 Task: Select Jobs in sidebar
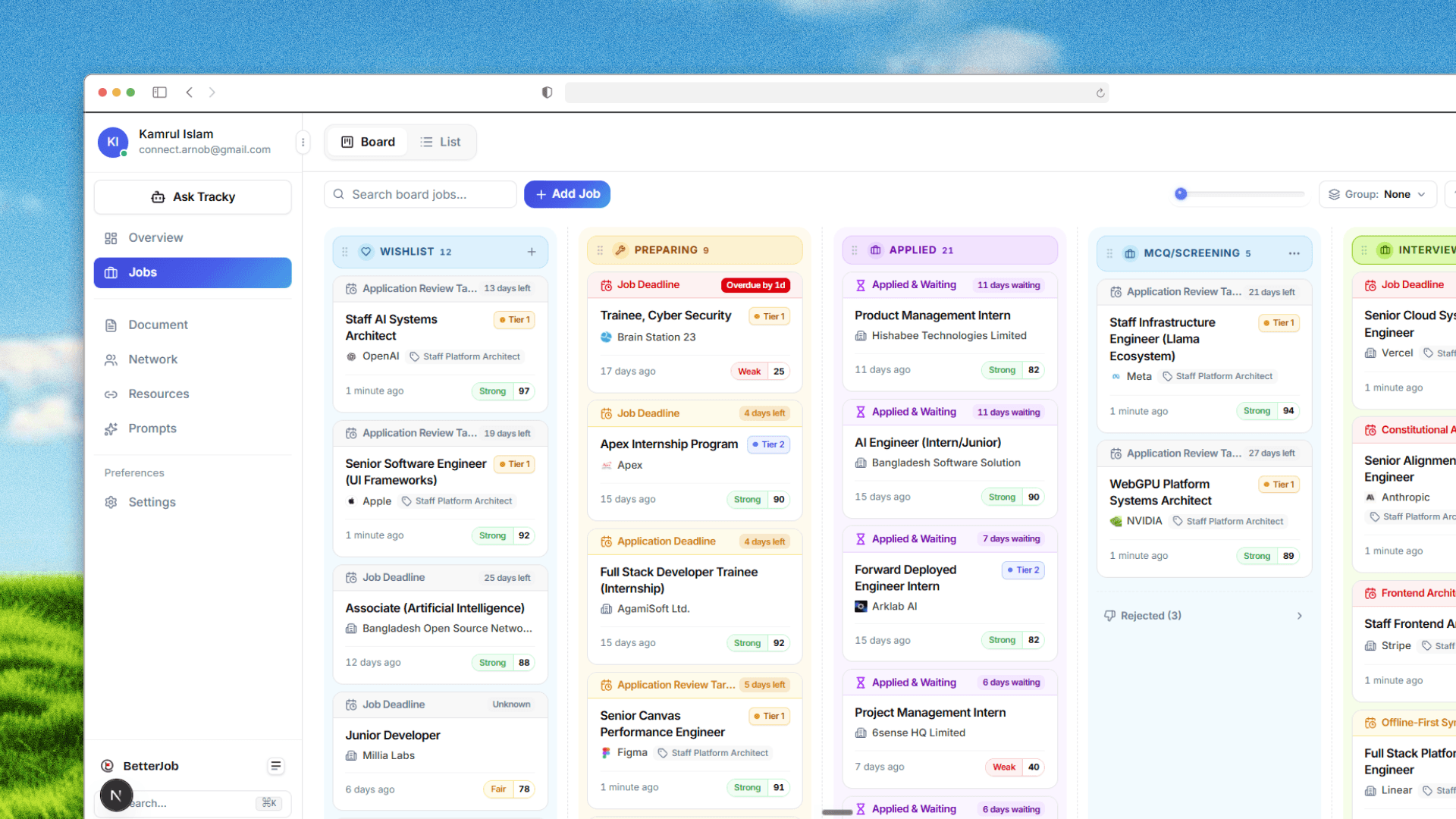click(x=193, y=273)
